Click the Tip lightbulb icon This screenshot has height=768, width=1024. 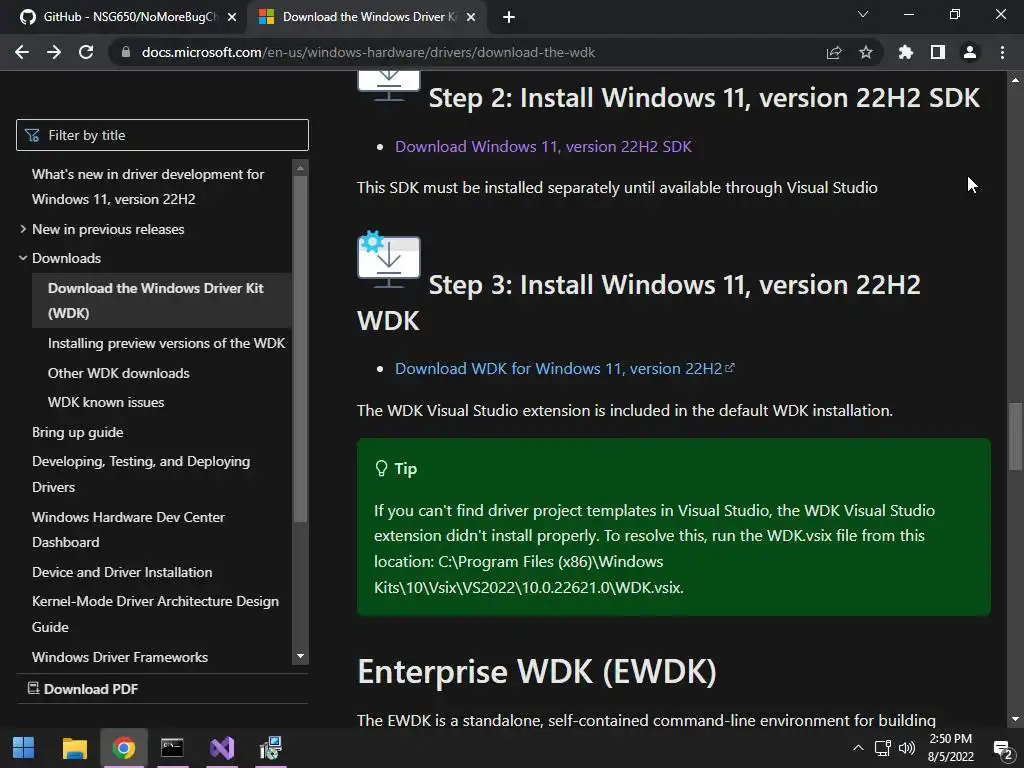tap(381, 468)
